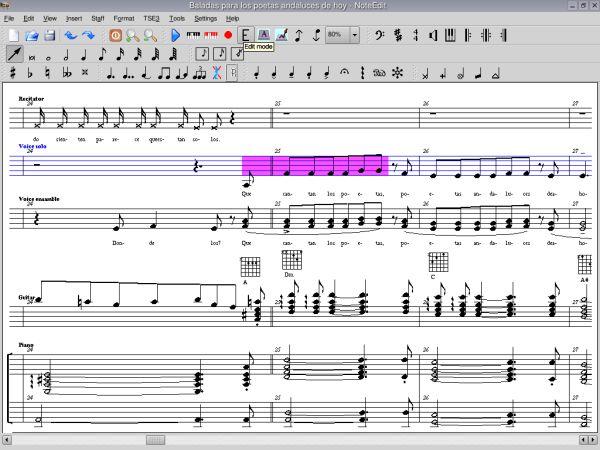
Task: Start playback with the blue play triangle
Action: pos(175,36)
